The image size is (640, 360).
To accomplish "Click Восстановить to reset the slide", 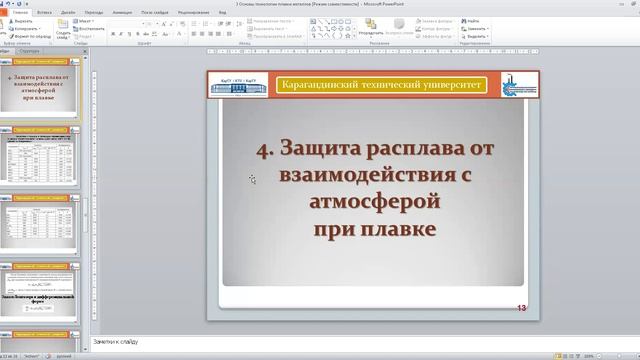I will point(89,29).
